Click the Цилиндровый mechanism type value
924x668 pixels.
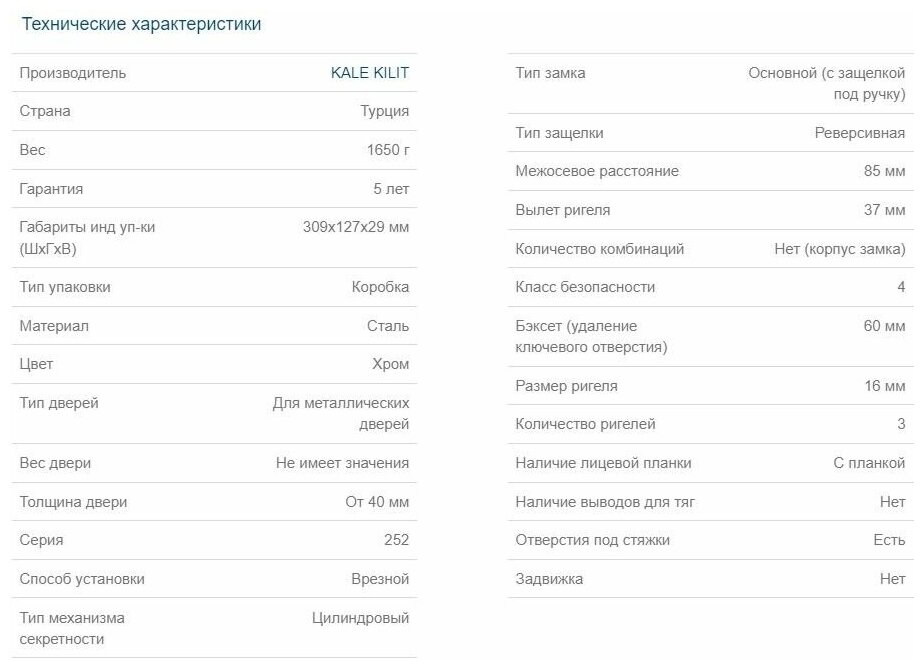pyautogui.click(x=360, y=619)
